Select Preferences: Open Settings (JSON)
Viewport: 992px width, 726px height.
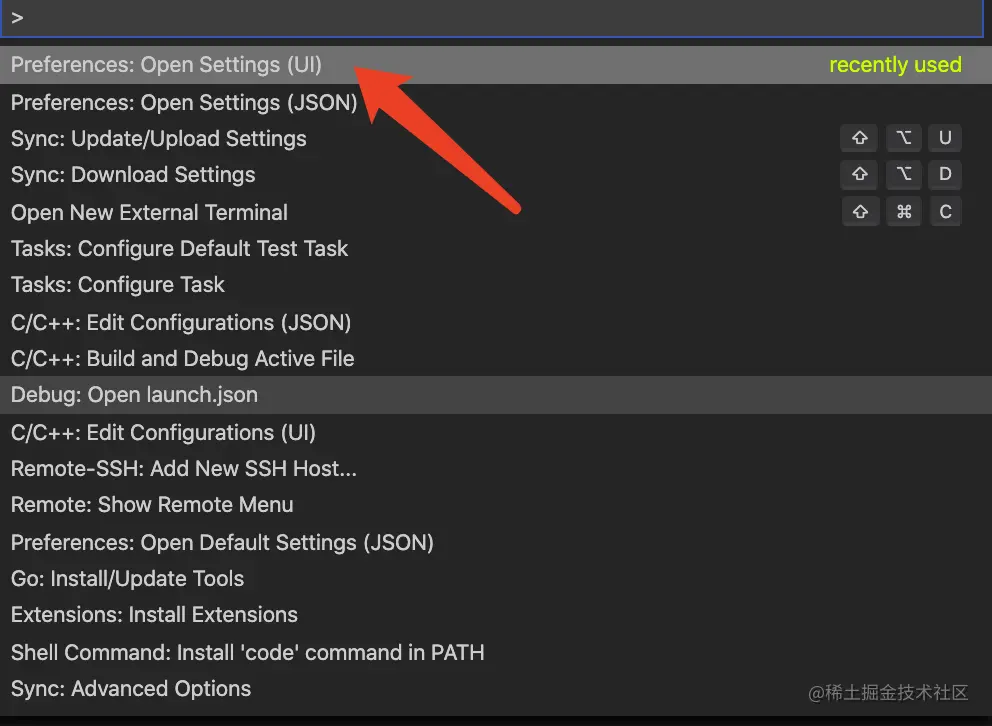point(496,102)
